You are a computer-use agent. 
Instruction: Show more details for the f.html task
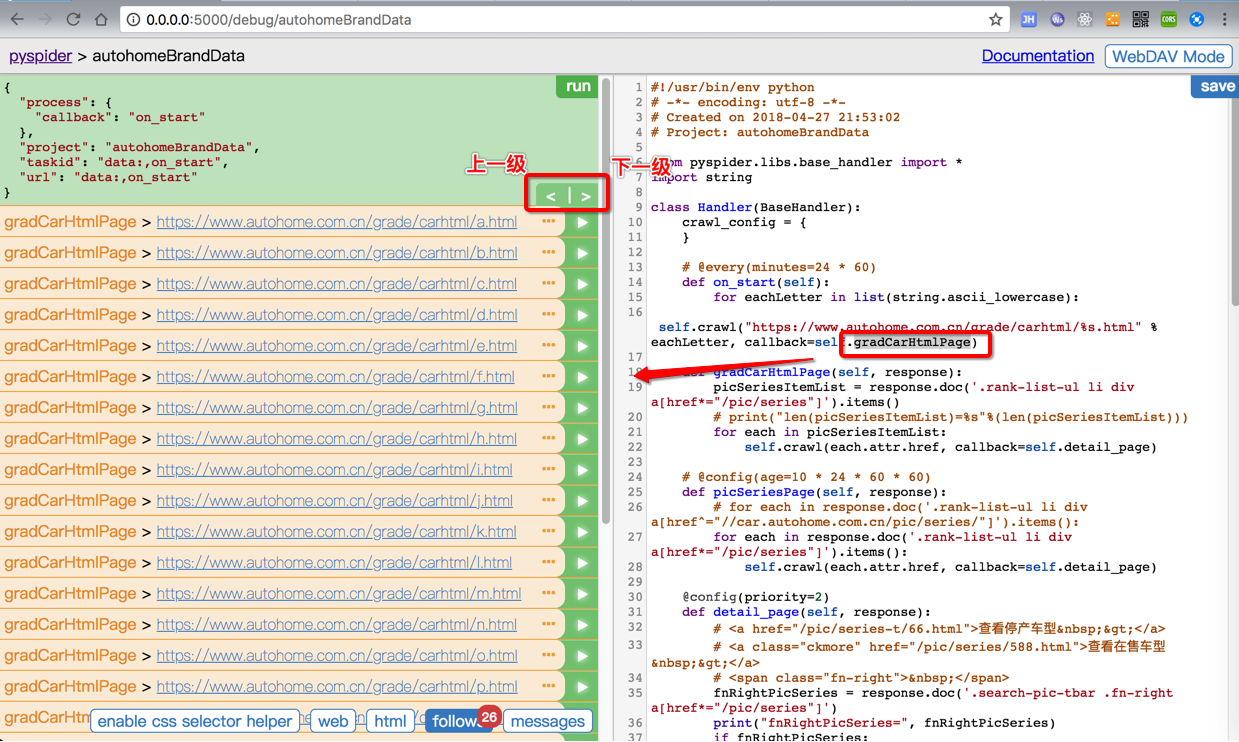point(549,377)
